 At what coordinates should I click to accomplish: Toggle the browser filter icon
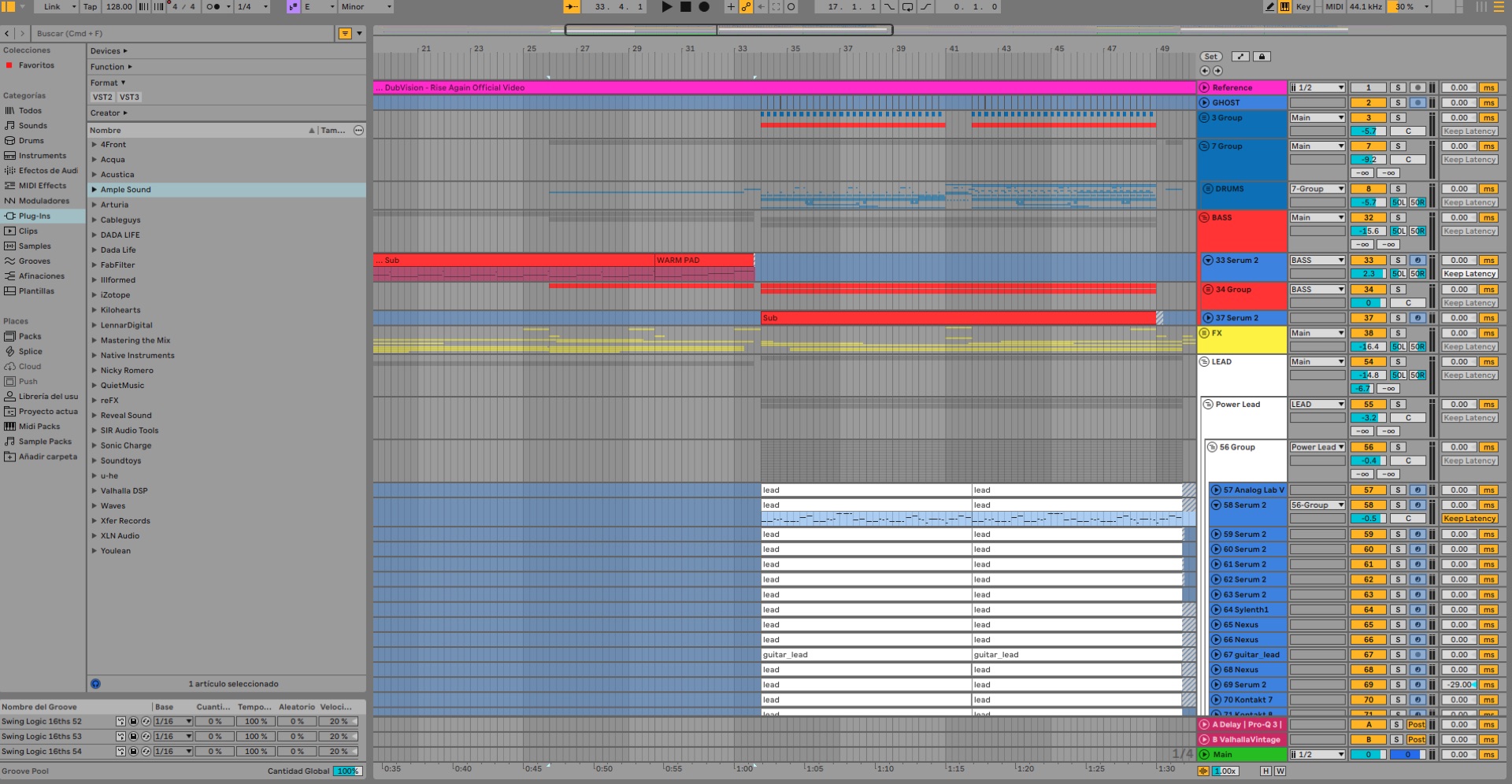point(345,34)
